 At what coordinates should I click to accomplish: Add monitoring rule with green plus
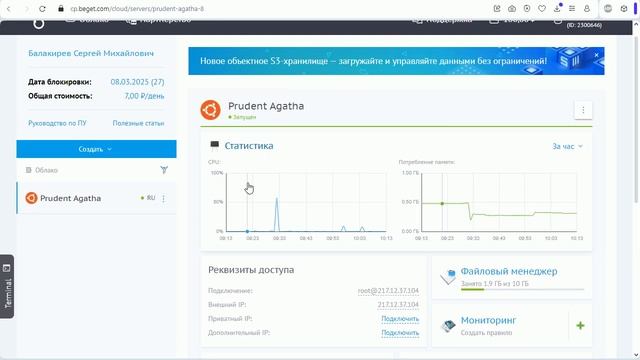tap(580, 325)
